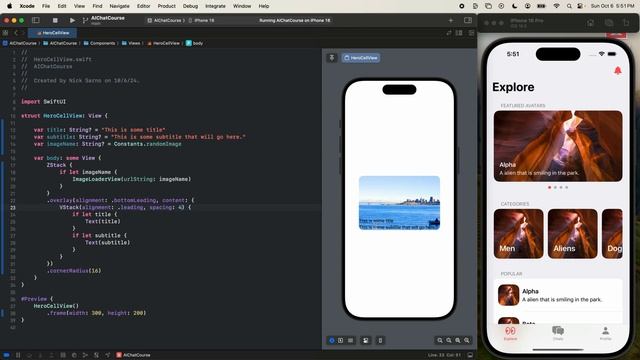
Task: Rotate the Simulator device
Action: (x=626, y=23)
